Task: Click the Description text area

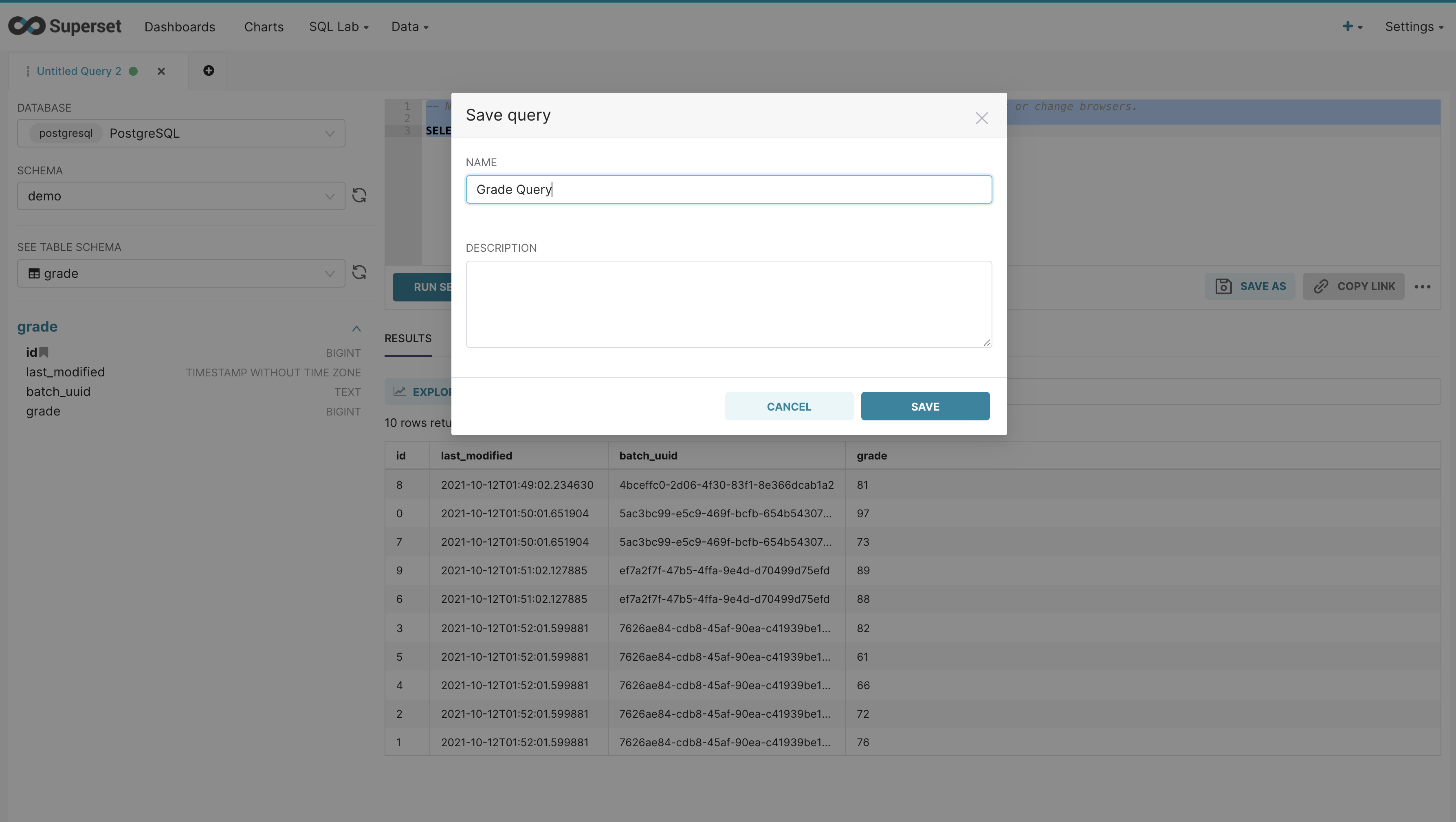Action: pyautogui.click(x=728, y=304)
